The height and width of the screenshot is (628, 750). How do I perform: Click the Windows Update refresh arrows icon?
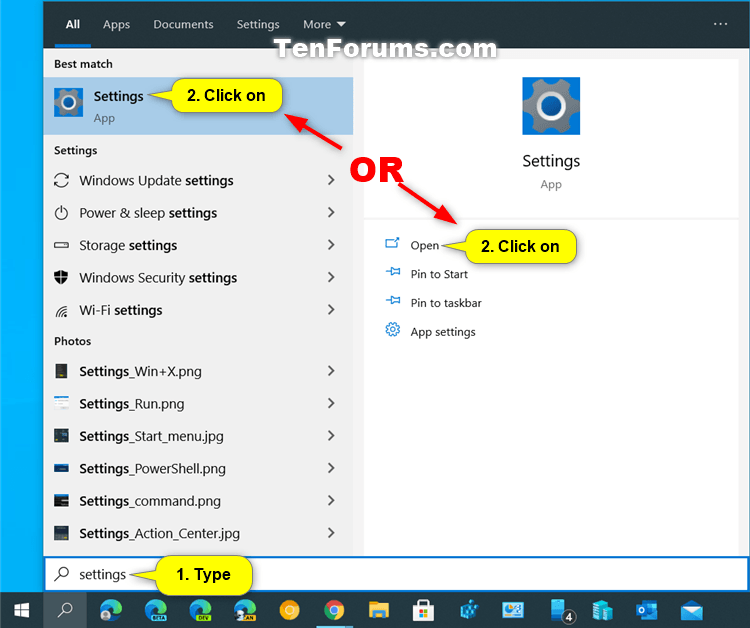(x=61, y=180)
